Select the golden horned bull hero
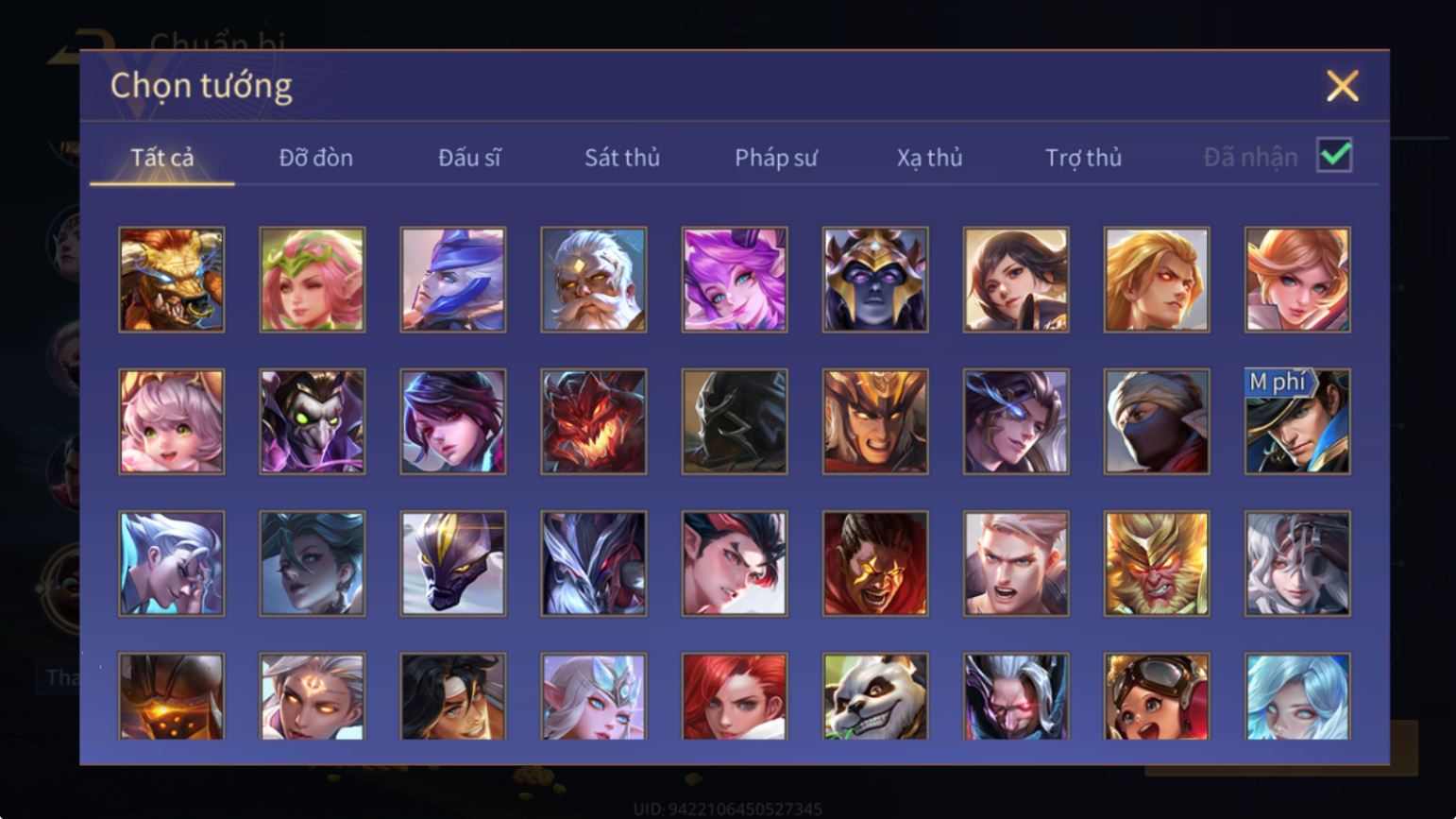1456x819 pixels. 172,280
